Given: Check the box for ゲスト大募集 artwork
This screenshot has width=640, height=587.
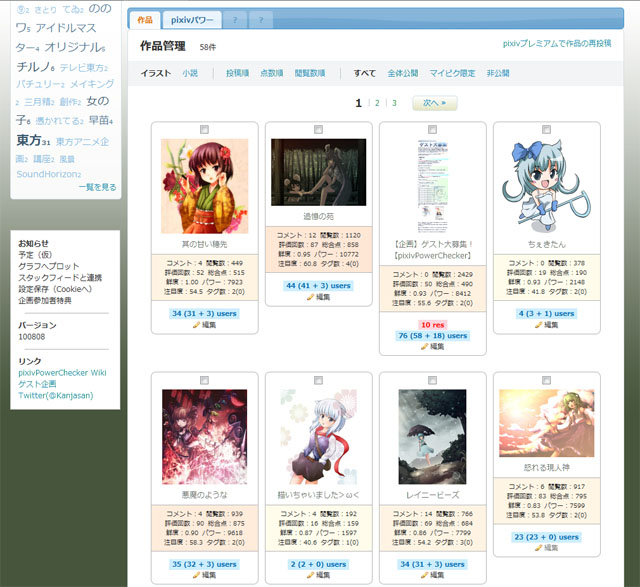Looking at the screenshot, I should pyautogui.click(x=432, y=130).
